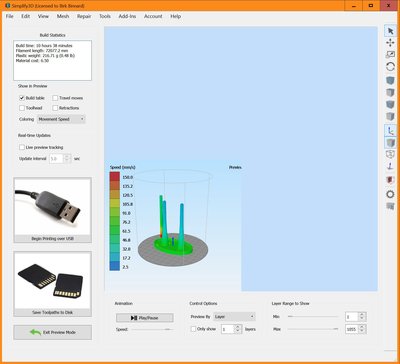Select the Build time statistics line
Screen dimensions: 400x364
click(44, 45)
